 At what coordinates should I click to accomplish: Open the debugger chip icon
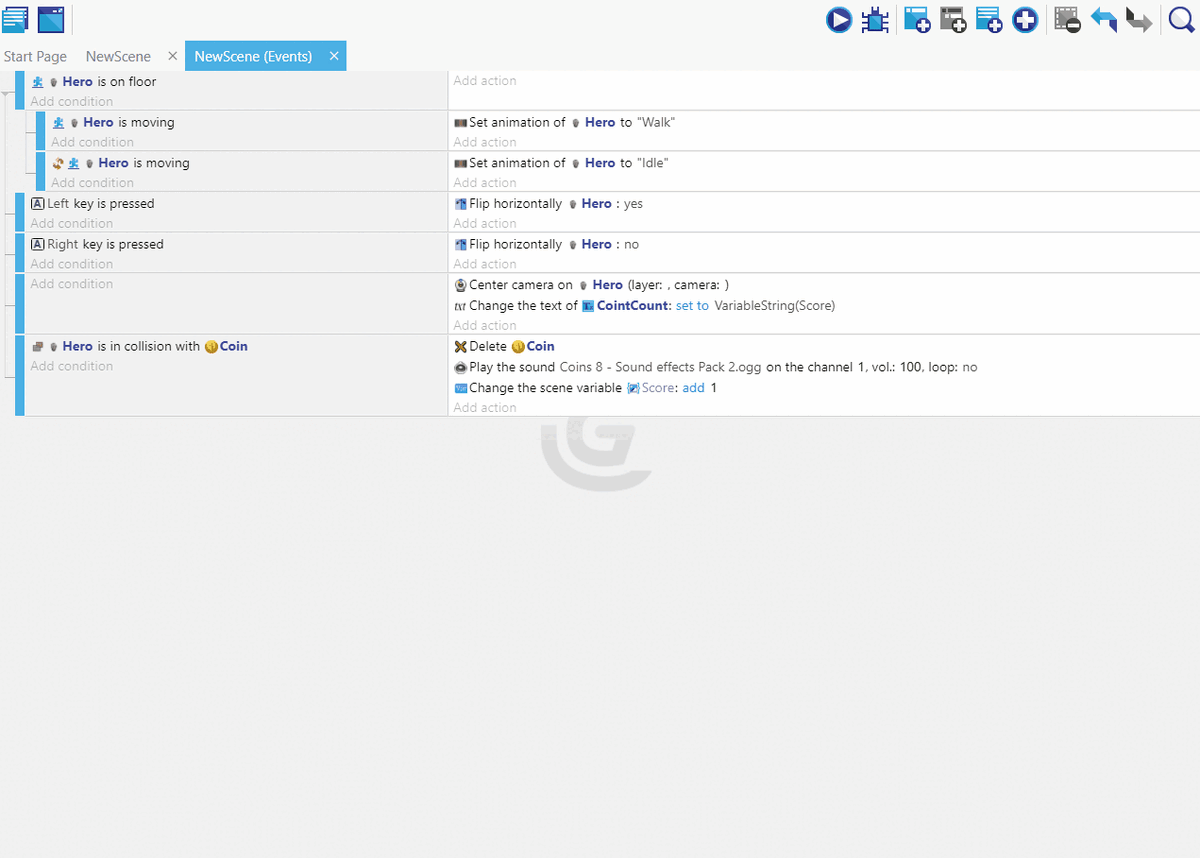coord(875,20)
